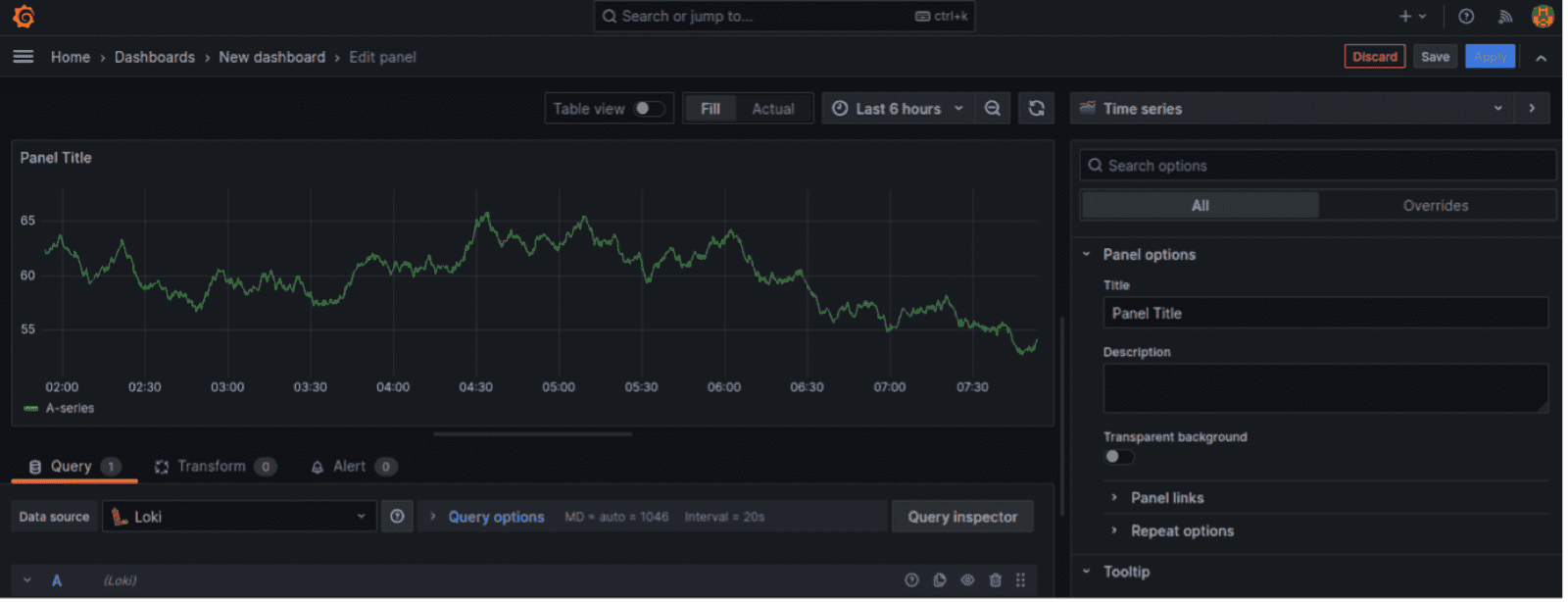Go to Dashboards breadcrumb

pyautogui.click(x=155, y=57)
